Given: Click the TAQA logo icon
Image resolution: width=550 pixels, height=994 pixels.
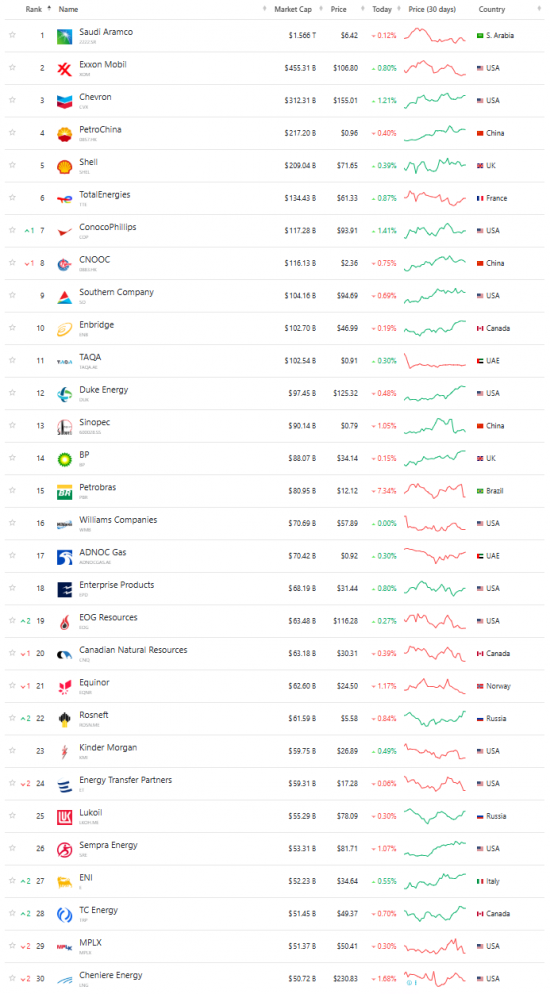Looking at the screenshot, I should pyautogui.click(x=65, y=362).
